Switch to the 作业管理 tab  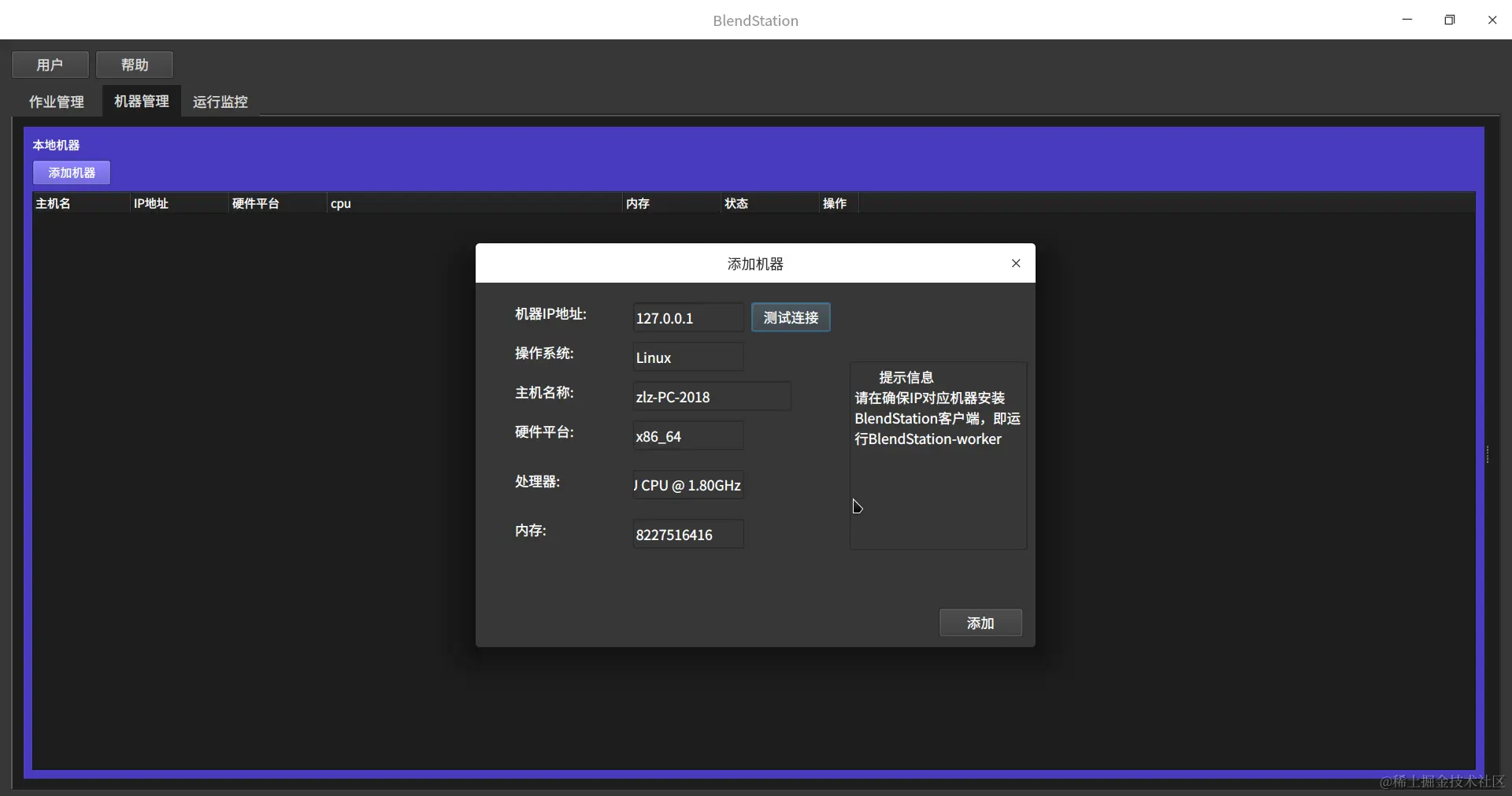(57, 102)
